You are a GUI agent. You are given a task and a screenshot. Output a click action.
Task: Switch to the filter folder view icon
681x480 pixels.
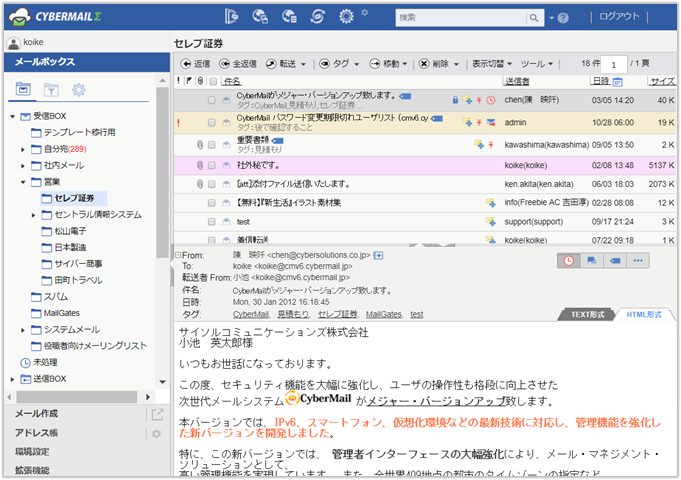pos(50,91)
